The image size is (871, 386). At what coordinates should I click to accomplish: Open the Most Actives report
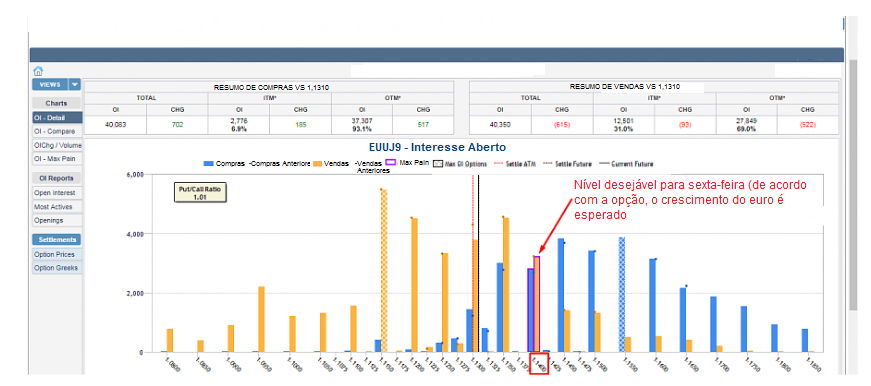(57, 207)
